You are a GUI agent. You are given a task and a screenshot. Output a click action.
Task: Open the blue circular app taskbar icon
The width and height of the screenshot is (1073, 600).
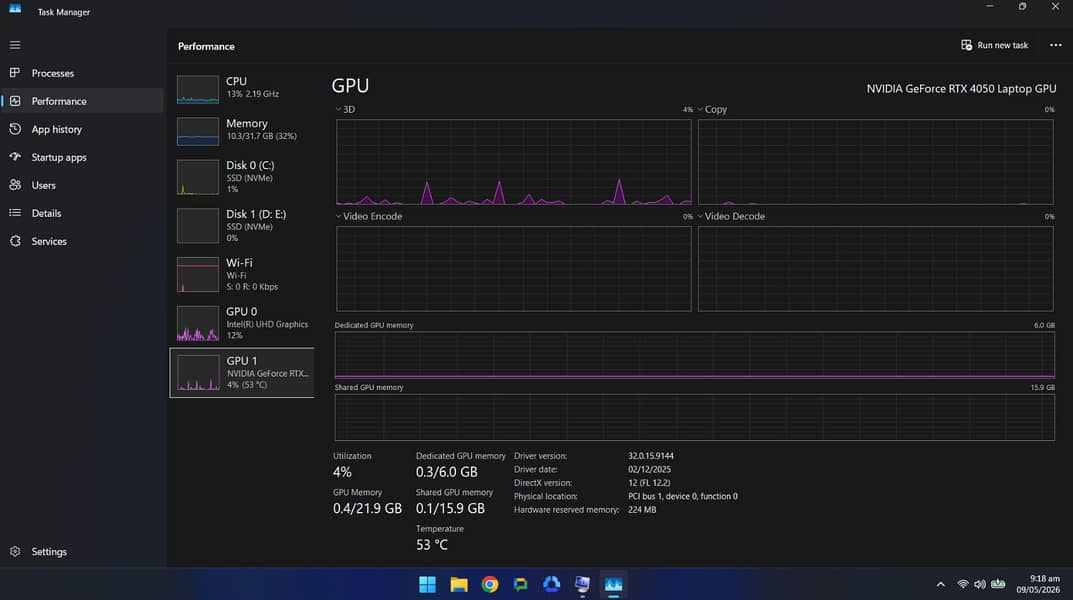pos(552,584)
